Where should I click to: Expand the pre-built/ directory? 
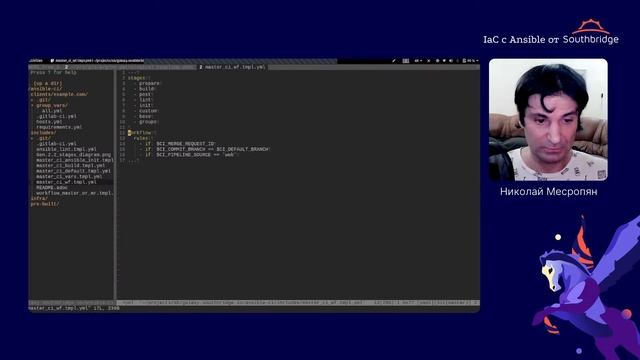click(45, 204)
